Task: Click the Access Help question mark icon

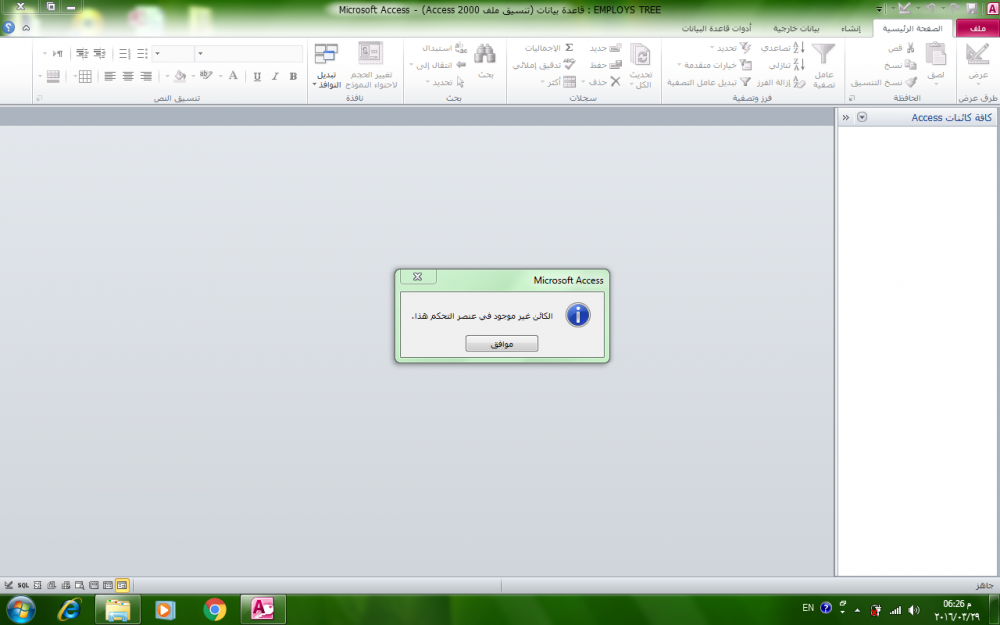Action: (8, 27)
